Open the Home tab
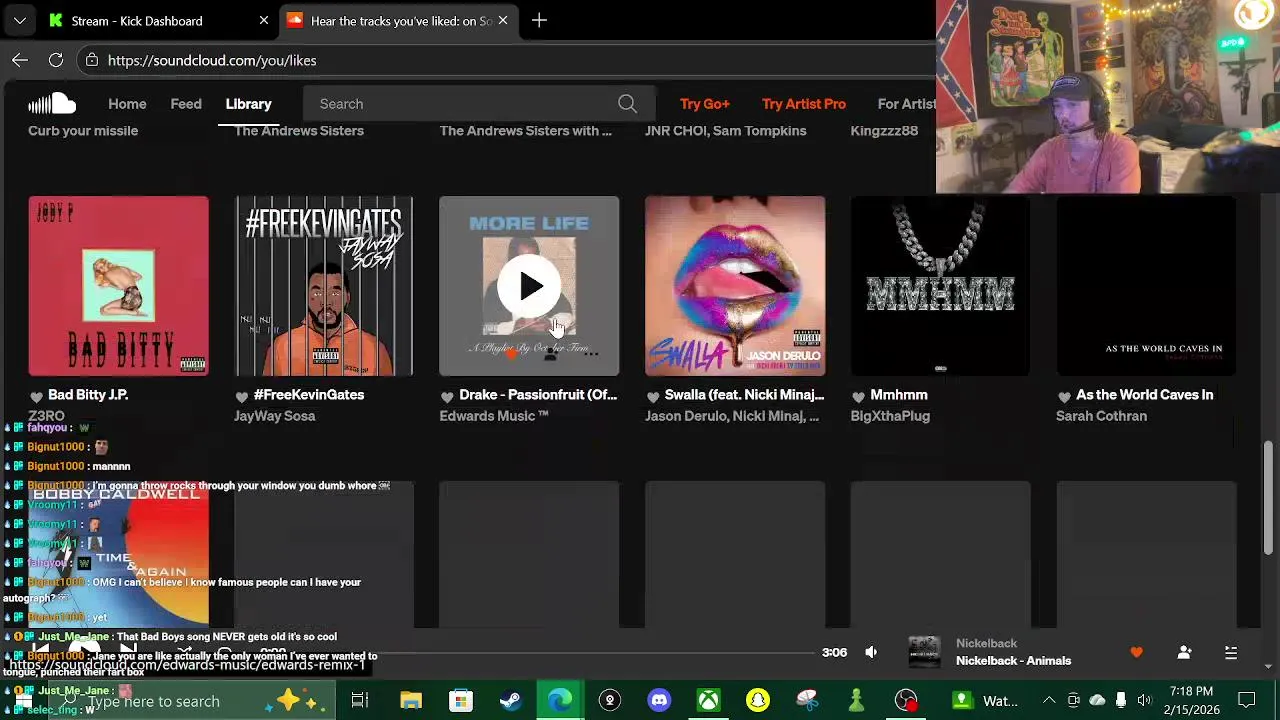This screenshot has height=720, width=1280. click(127, 104)
